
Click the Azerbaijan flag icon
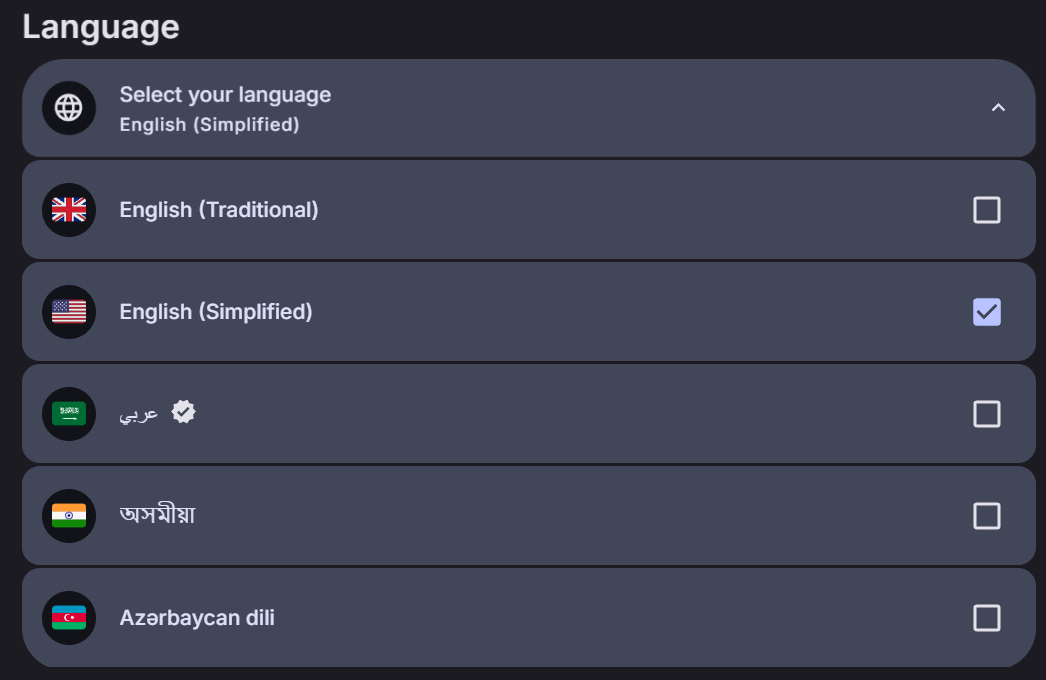tap(69, 618)
